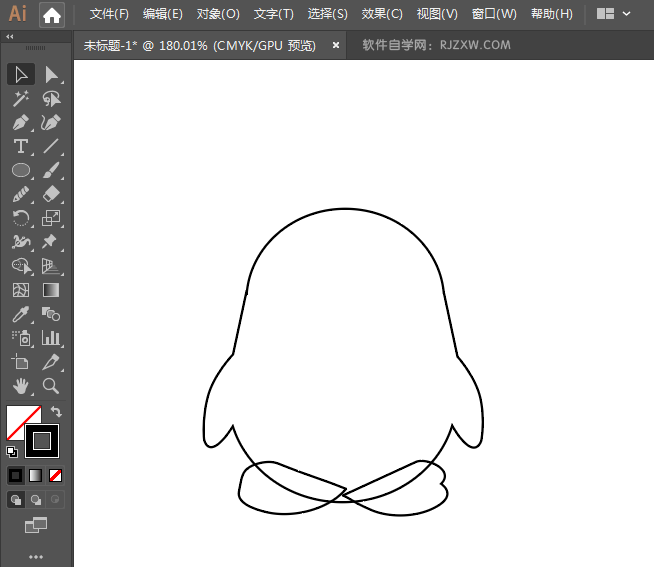
Task: Expand toolbar with double arrow
Action: tap(10, 36)
